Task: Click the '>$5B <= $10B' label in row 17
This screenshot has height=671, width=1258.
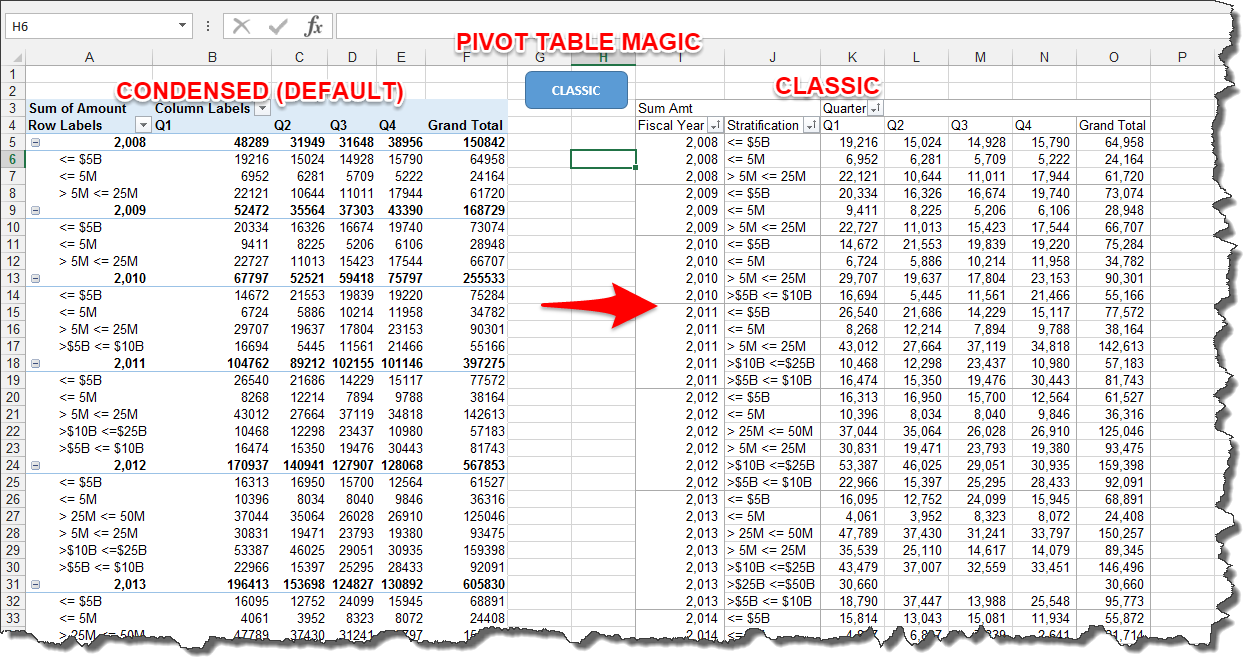Action: pyautogui.click(x=103, y=347)
